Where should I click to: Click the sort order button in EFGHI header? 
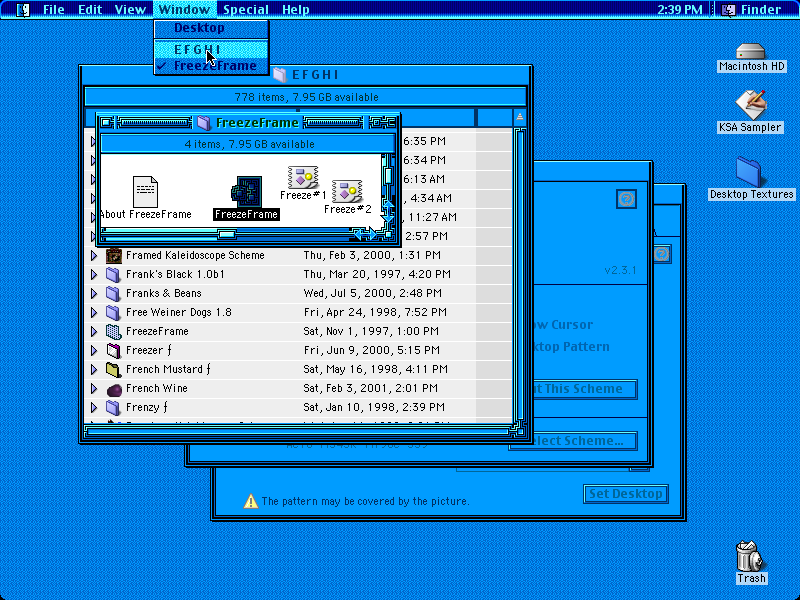tap(519, 117)
